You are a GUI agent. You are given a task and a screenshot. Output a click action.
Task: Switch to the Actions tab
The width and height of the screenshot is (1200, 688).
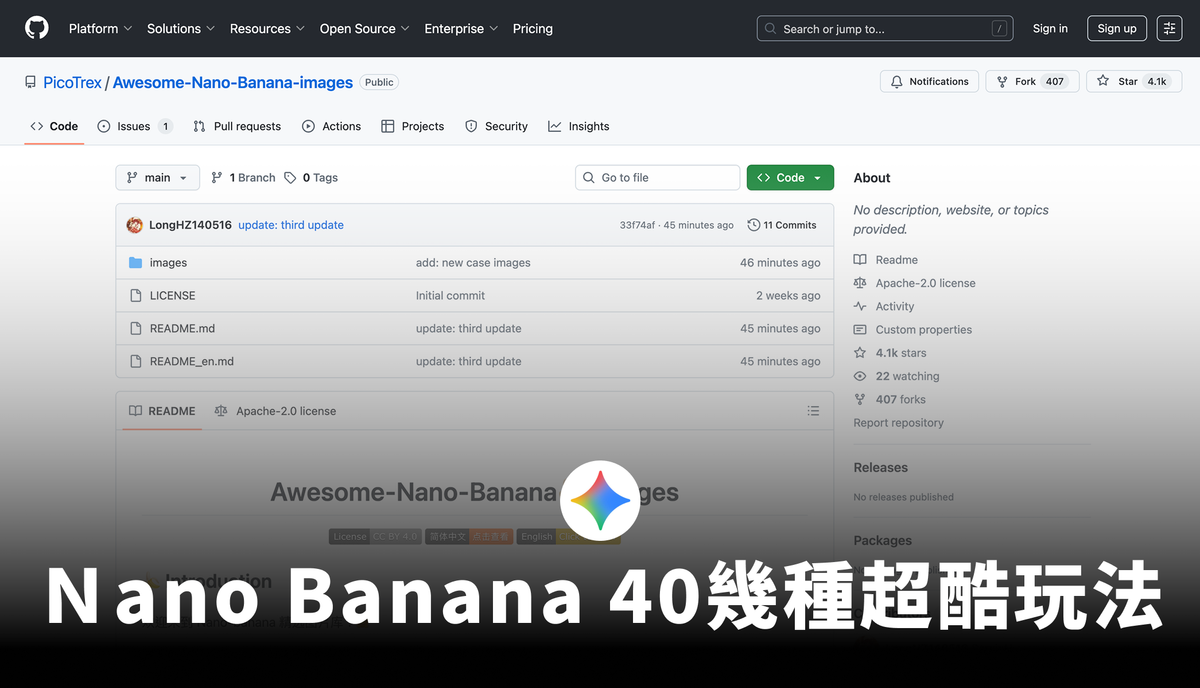click(331, 126)
